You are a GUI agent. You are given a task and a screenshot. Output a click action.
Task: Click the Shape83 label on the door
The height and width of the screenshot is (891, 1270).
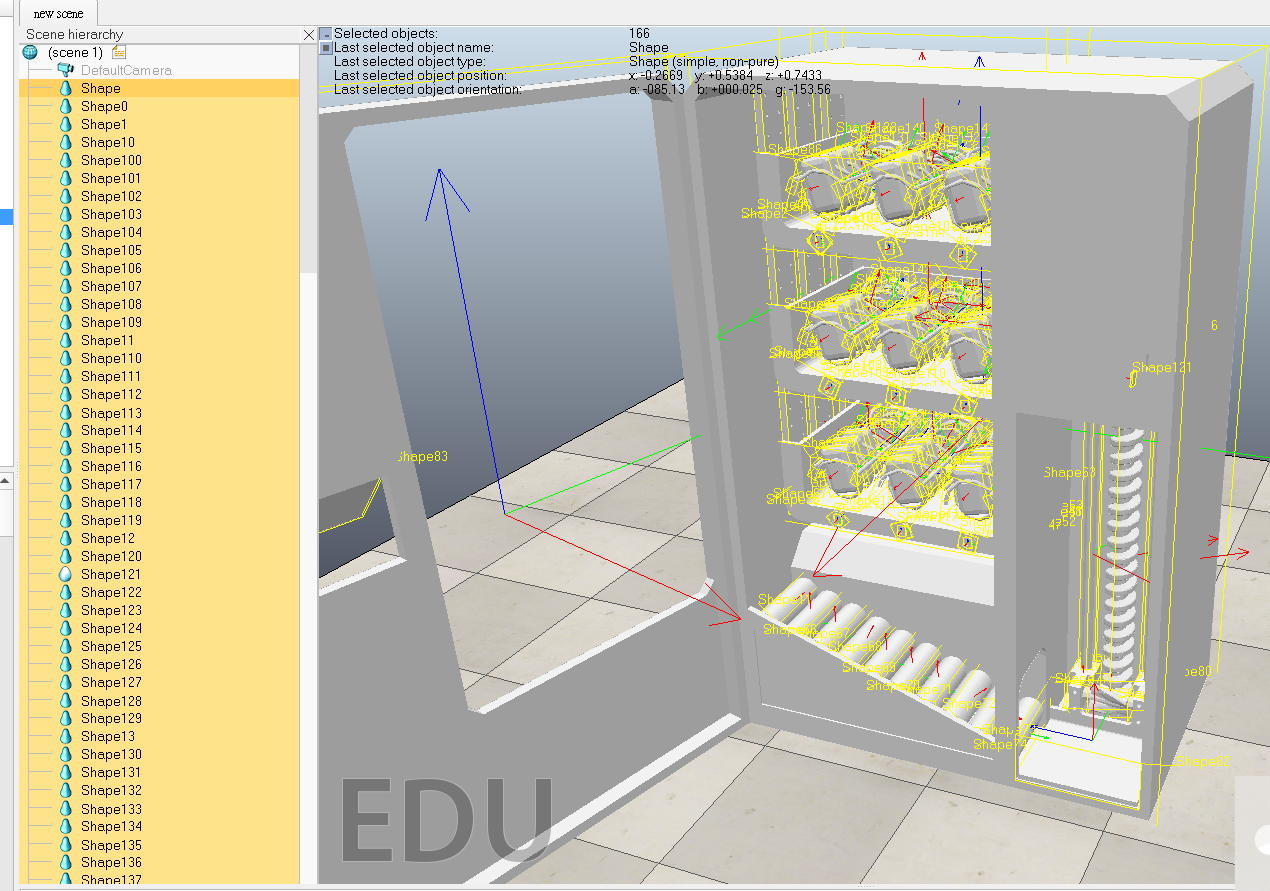(x=421, y=456)
